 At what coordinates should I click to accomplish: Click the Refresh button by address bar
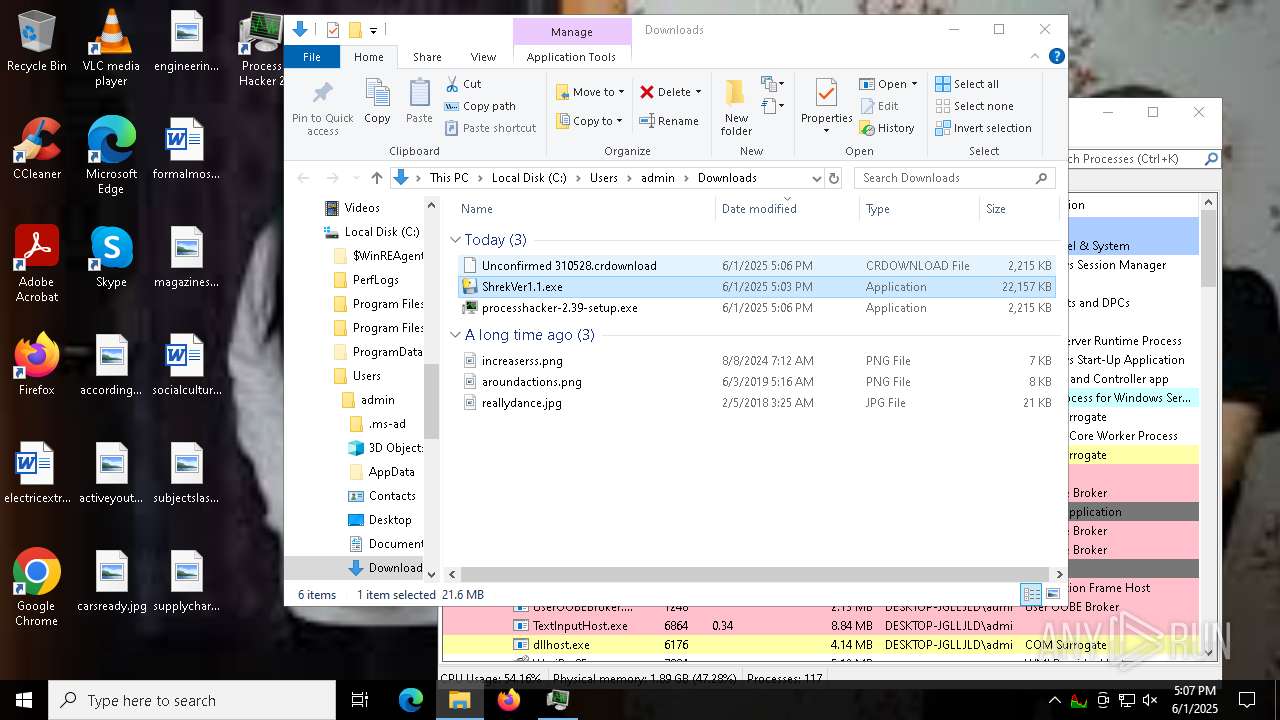835,178
